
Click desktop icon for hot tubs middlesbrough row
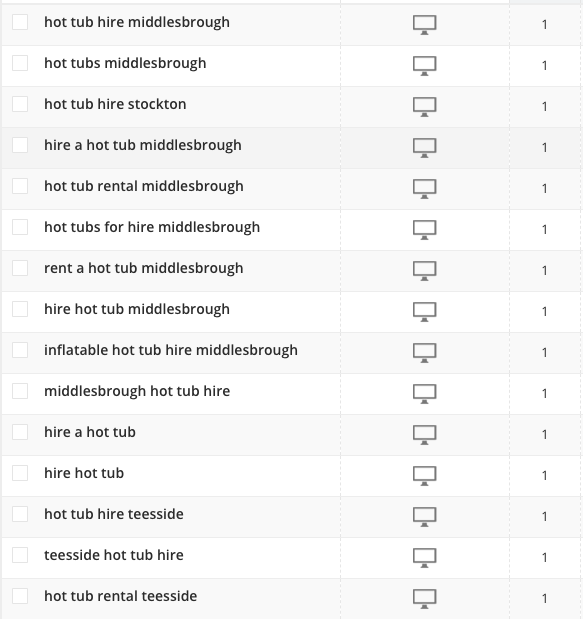[x=424, y=66]
